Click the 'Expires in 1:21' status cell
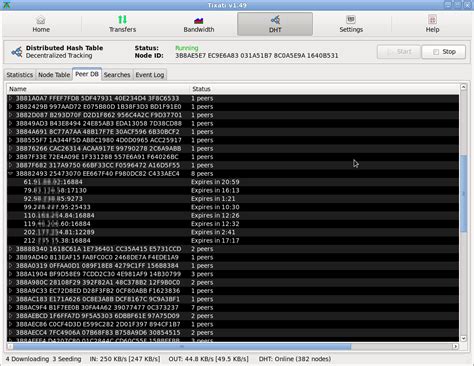Screen dimensions: 474x366 point(213,199)
